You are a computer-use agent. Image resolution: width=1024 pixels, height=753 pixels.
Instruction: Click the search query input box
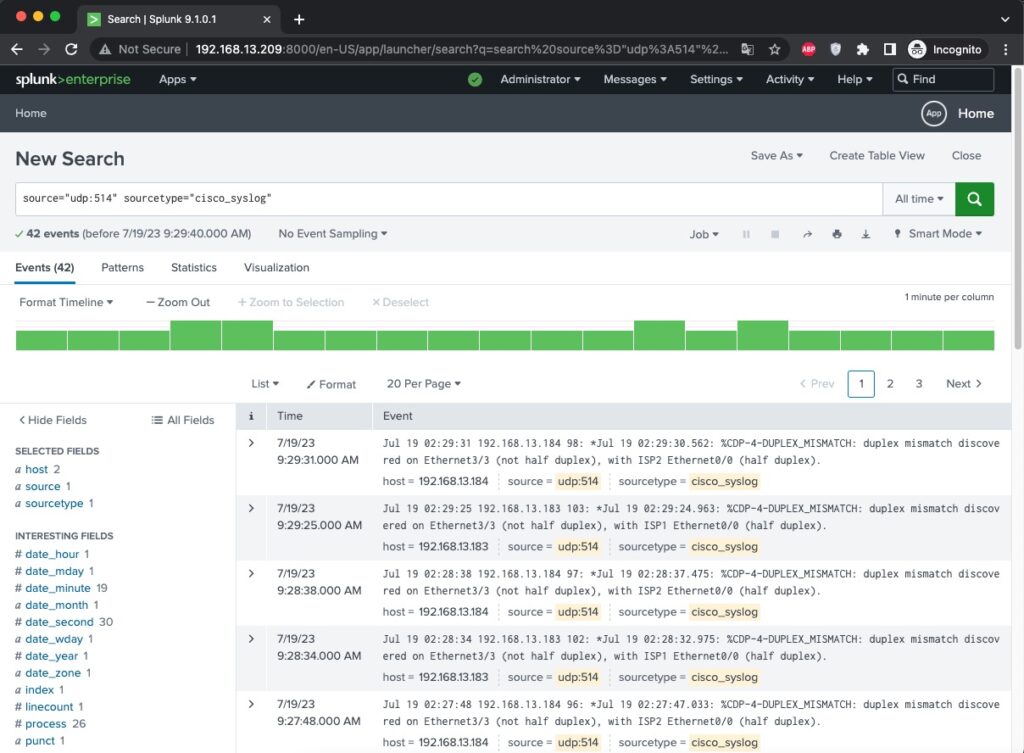coord(449,199)
